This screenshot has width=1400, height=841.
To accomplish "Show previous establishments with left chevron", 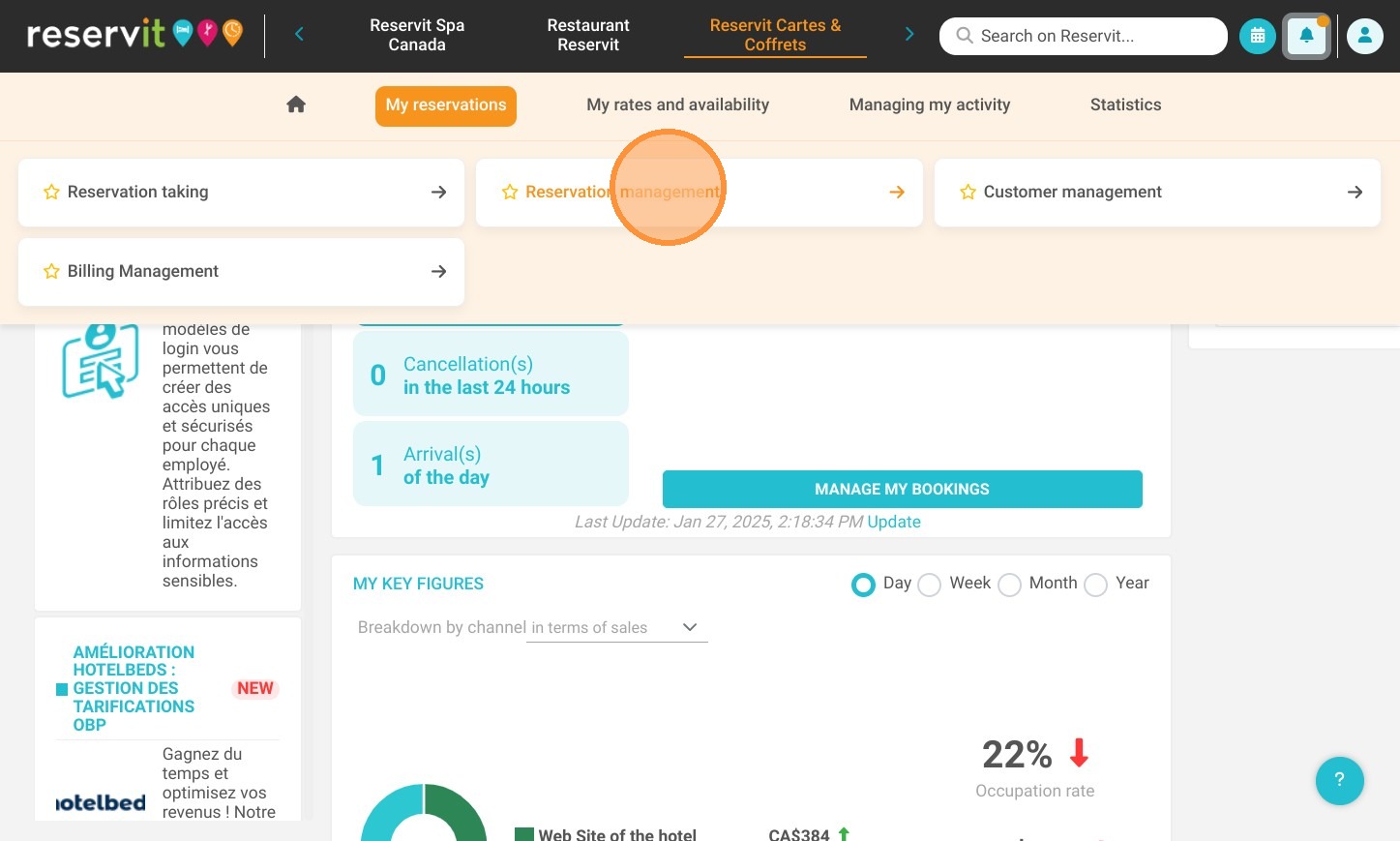I will coord(299,35).
